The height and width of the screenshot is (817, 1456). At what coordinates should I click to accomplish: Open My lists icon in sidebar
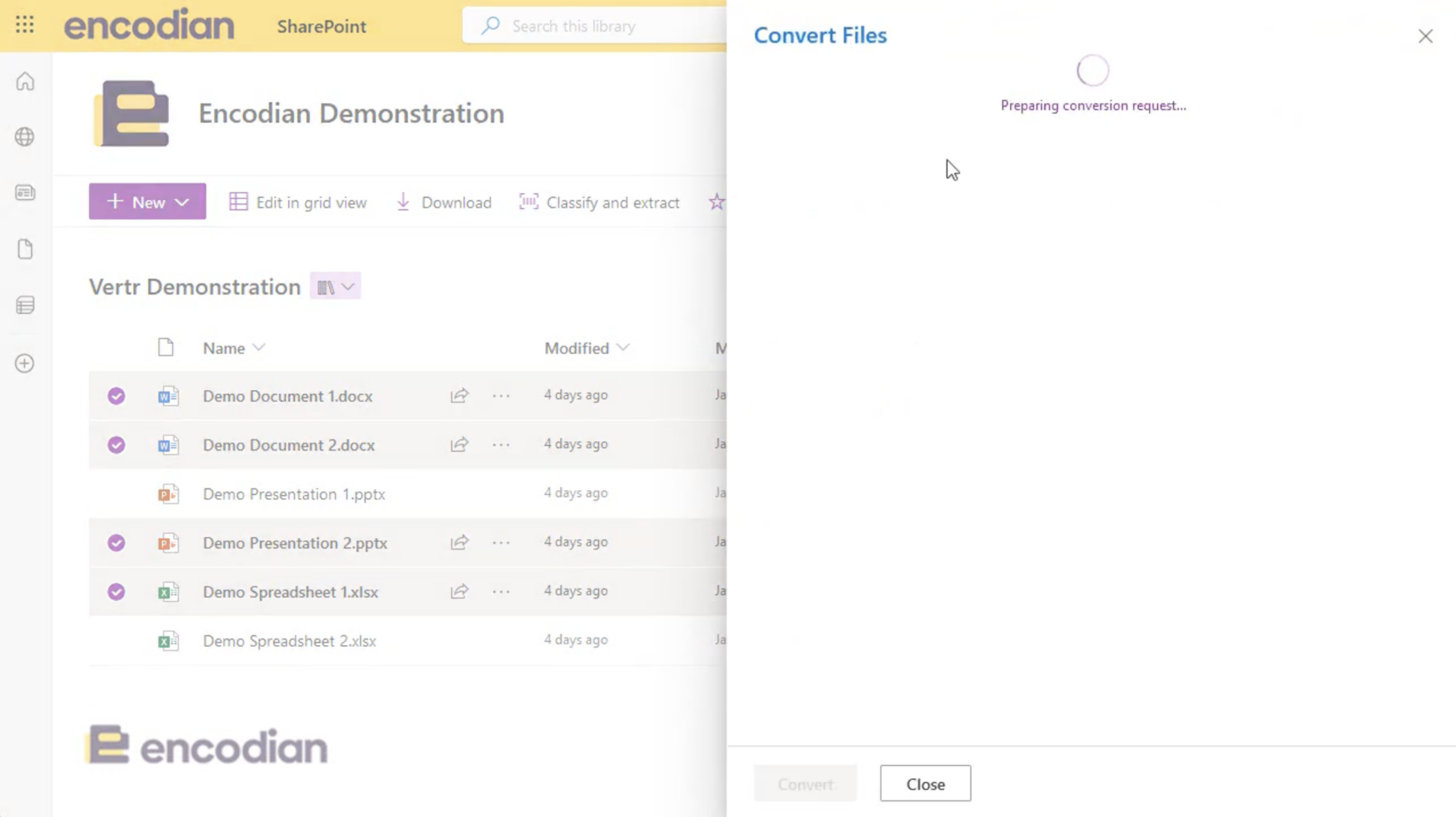26,305
